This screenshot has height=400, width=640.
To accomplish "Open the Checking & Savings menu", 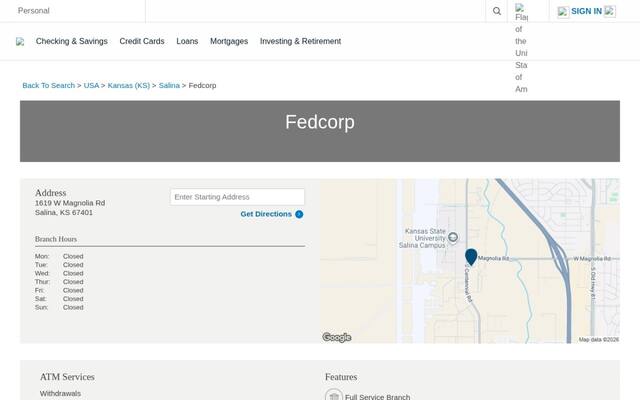I will click(71, 41).
